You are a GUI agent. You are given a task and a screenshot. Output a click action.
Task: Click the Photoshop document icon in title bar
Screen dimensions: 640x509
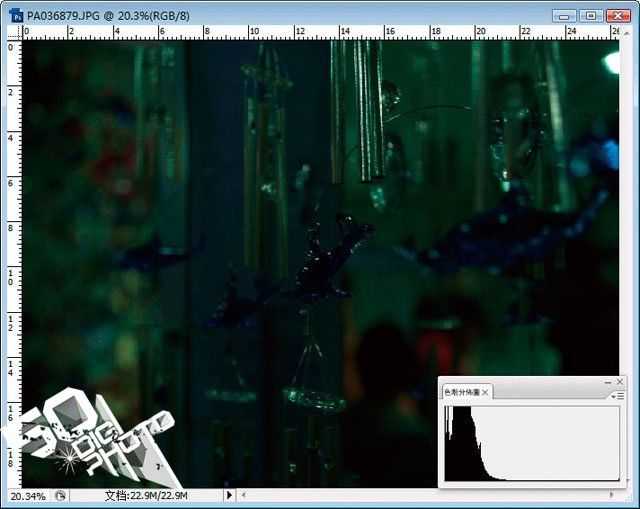click(x=16, y=16)
